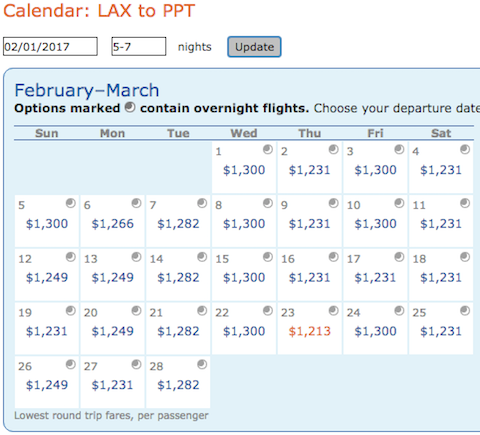Click overnight moon icon on February 12

pyautogui.click(x=71, y=257)
